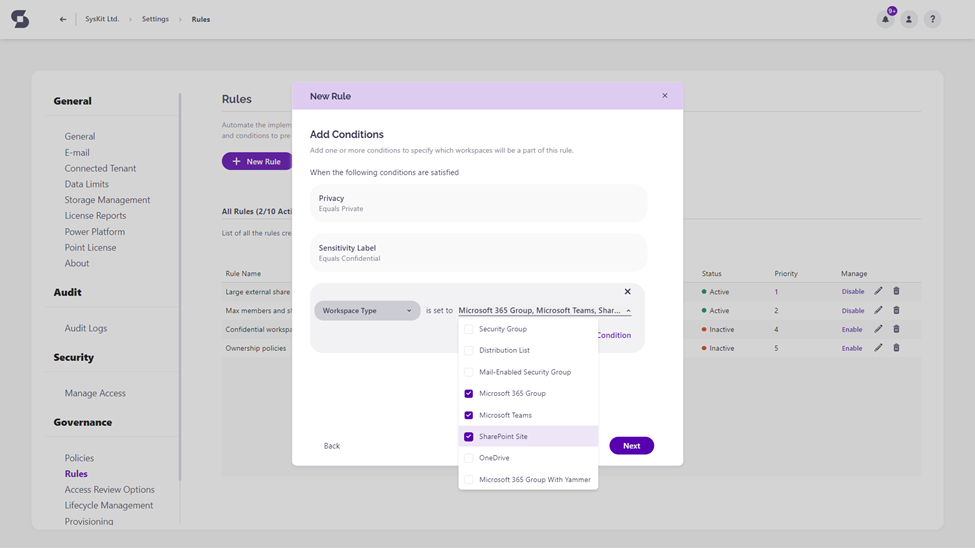Click the Status column header
The width and height of the screenshot is (975, 548).
(711, 274)
